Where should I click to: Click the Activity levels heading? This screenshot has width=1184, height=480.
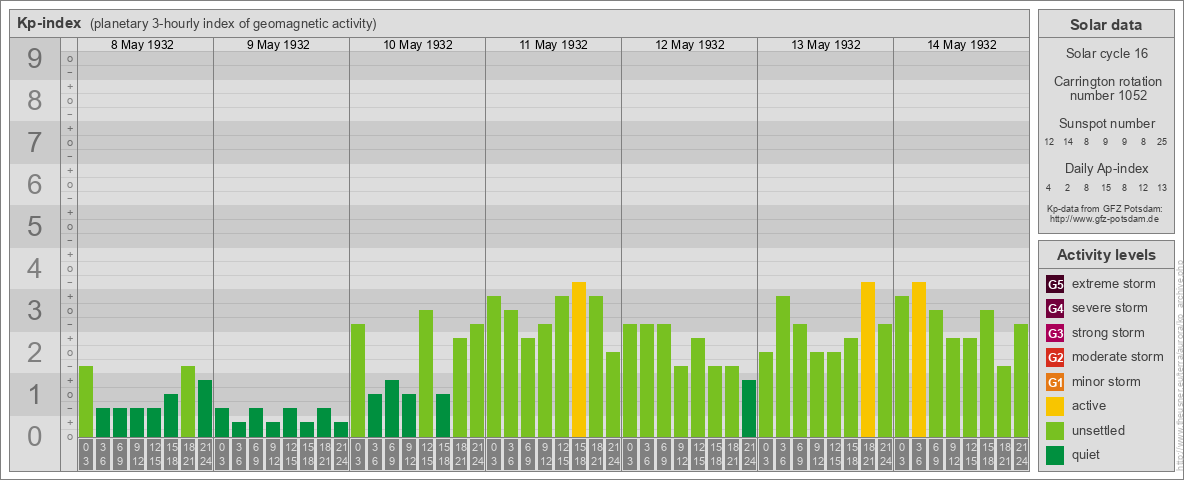coord(1106,255)
